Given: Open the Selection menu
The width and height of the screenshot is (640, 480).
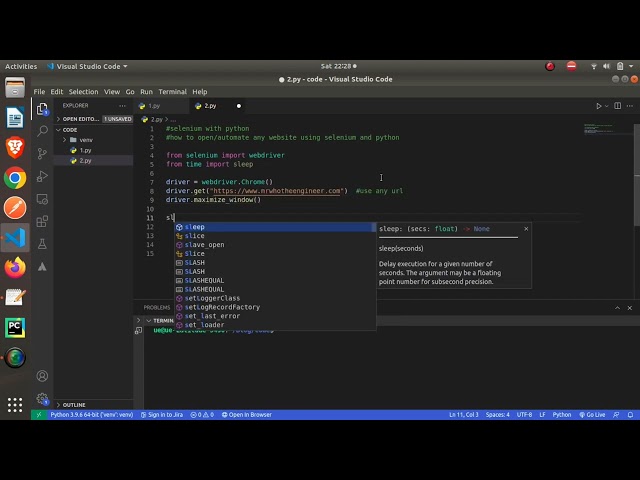Looking at the screenshot, I should [x=83, y=92].
